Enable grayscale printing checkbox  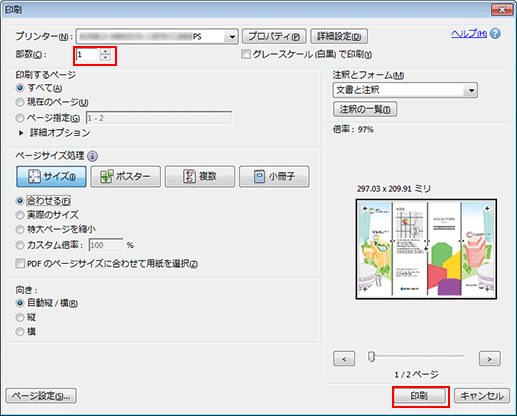click(246, 54)
